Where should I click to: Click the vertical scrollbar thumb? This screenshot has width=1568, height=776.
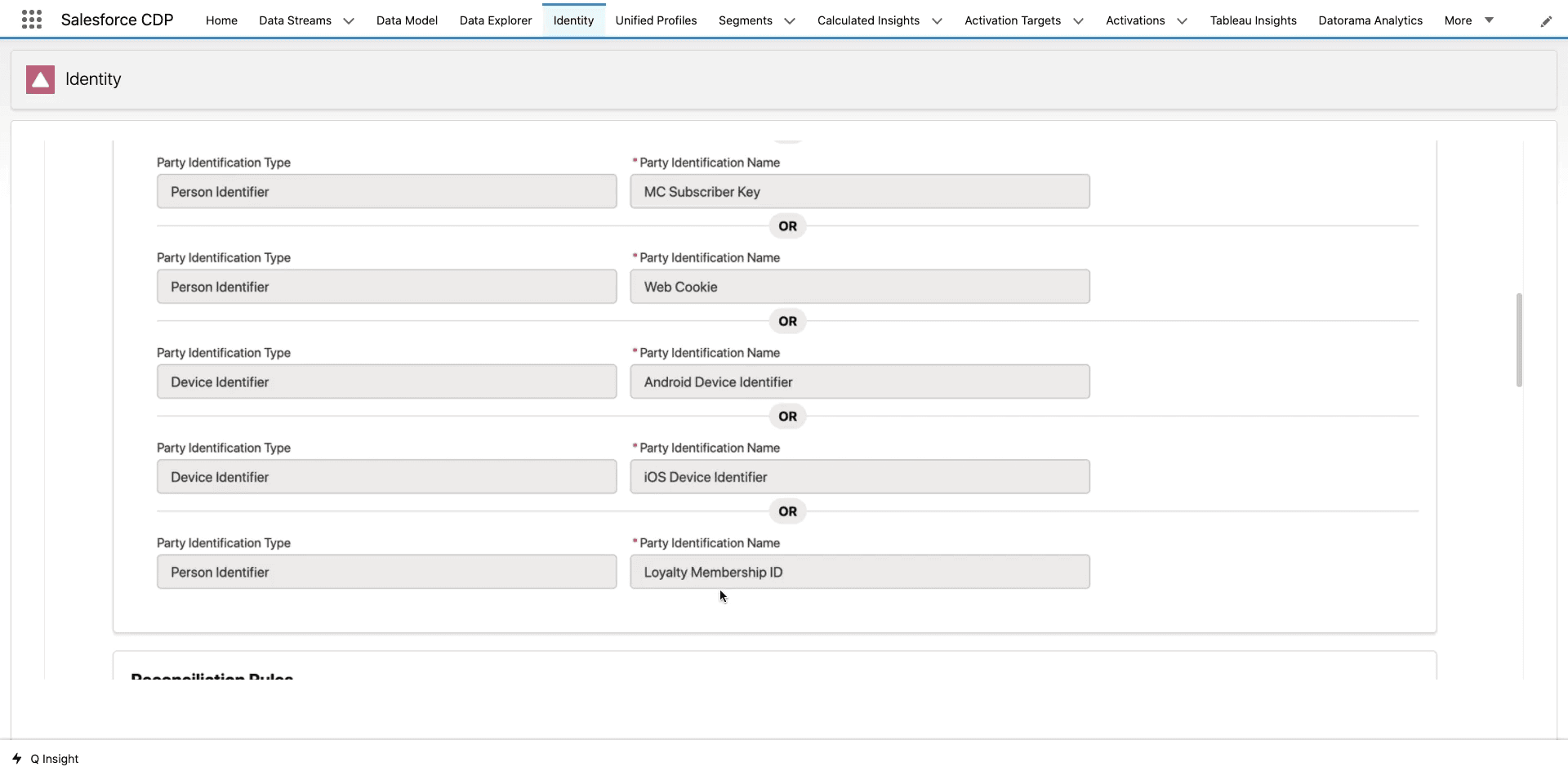1519,340
